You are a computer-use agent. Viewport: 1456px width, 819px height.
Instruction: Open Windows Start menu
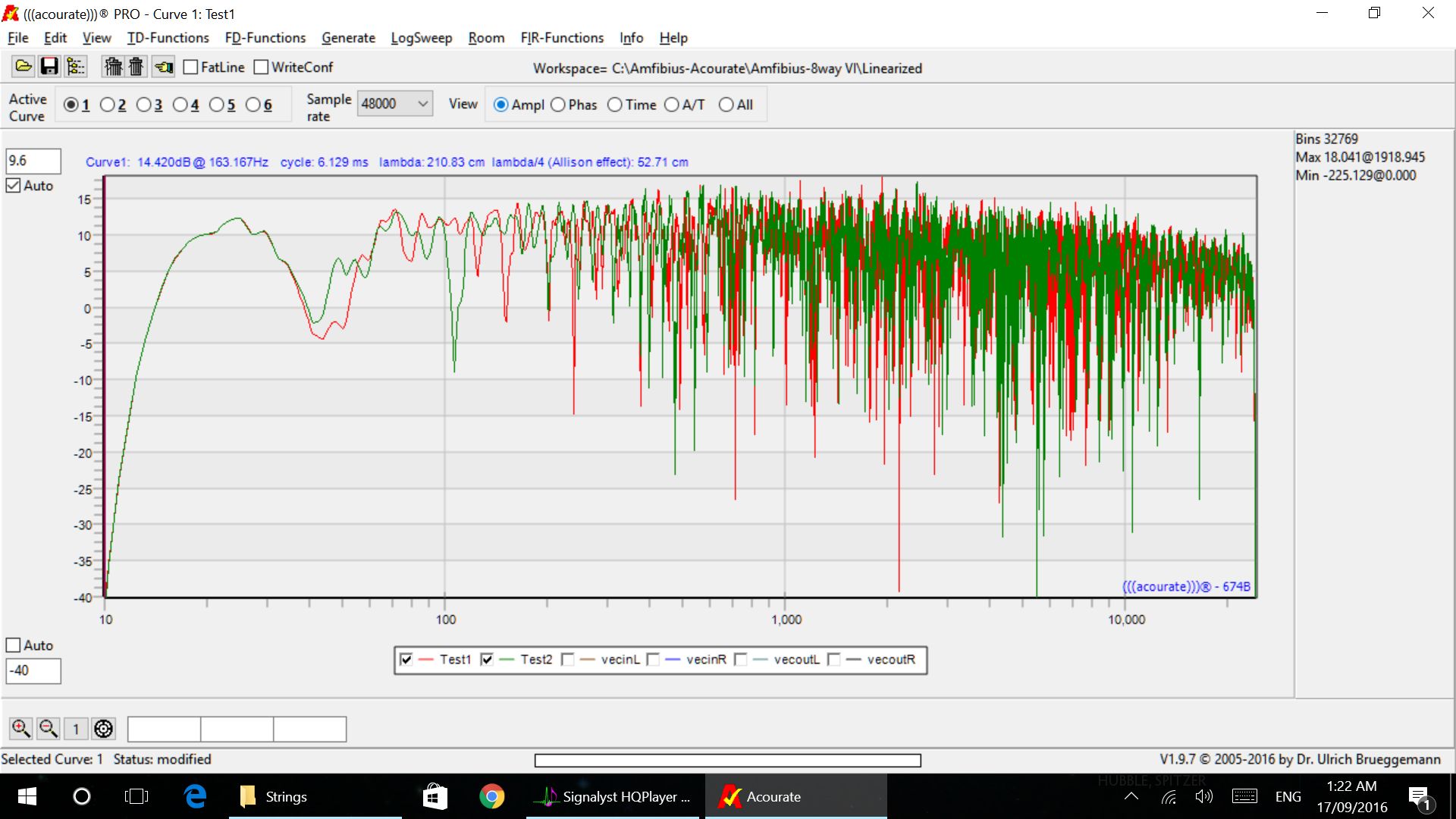coord(27,796)
